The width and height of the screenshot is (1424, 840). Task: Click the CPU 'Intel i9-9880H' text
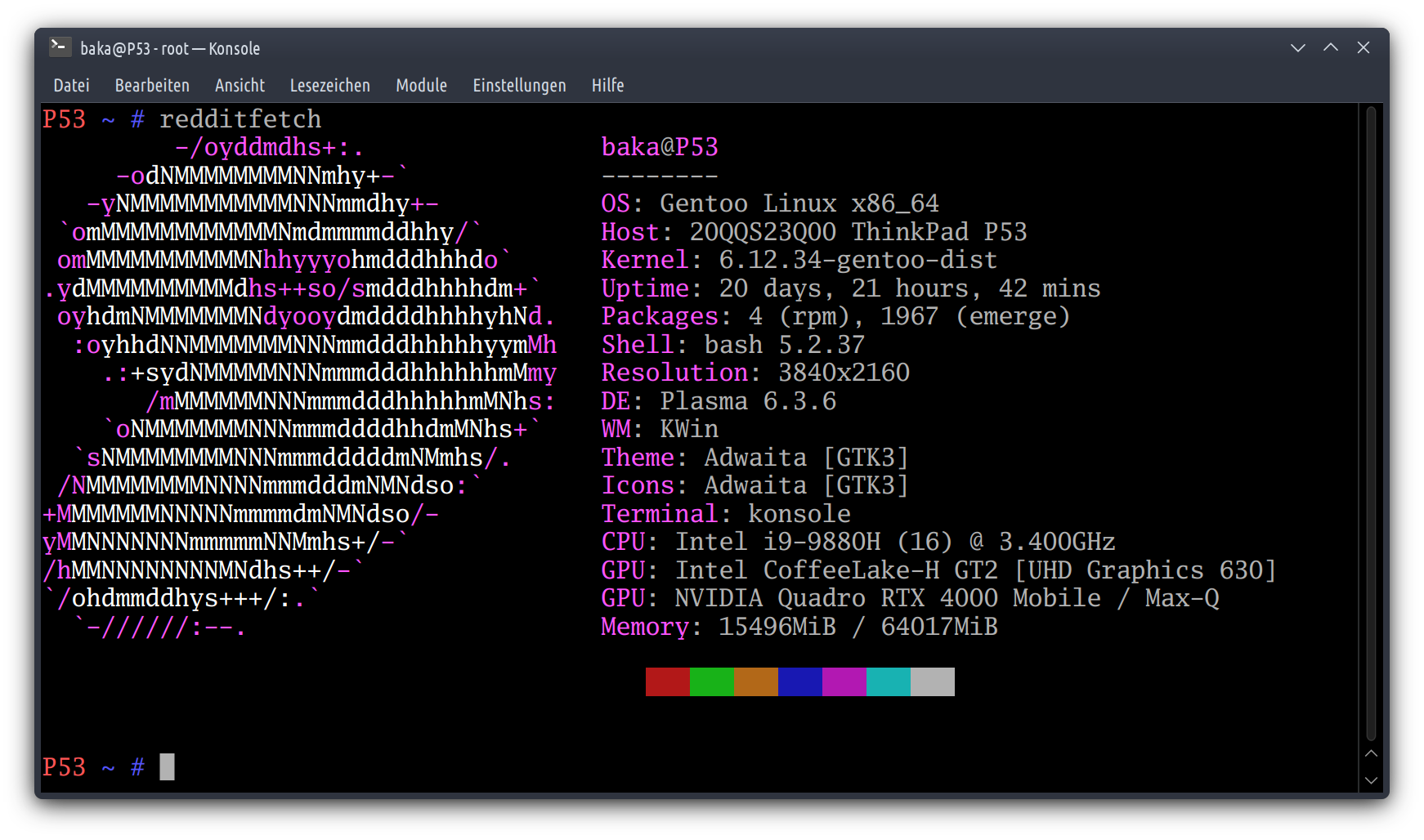click(x=777, y=542)
